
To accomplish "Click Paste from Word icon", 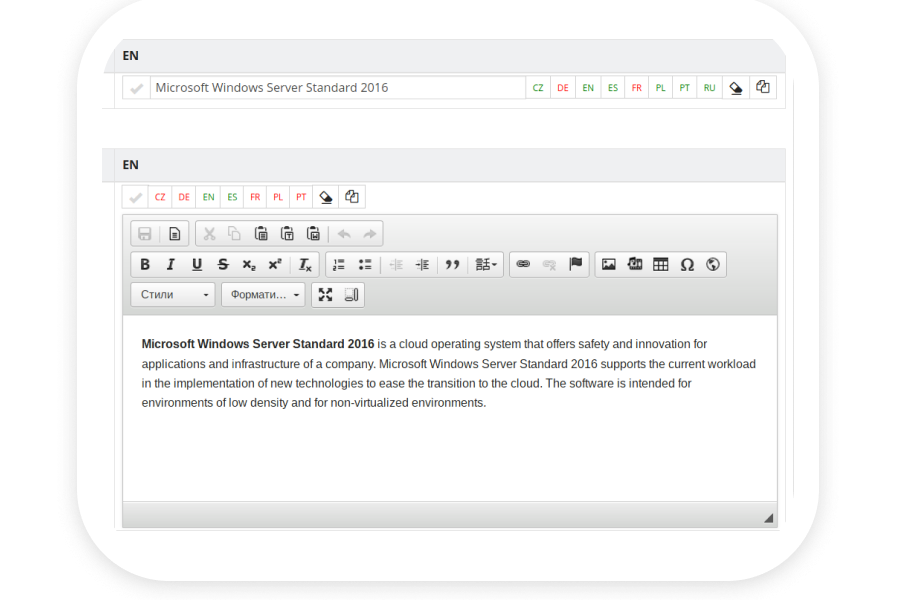I will (x=313, y=234).
